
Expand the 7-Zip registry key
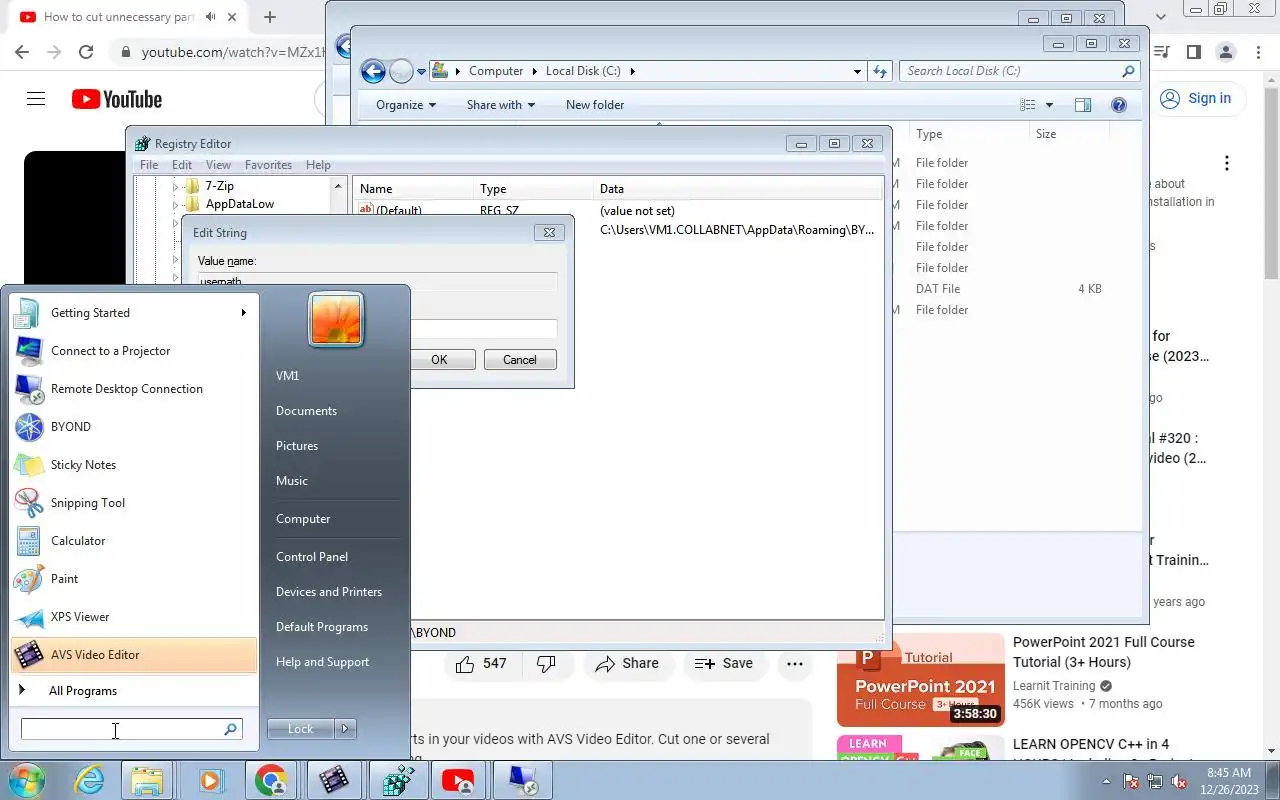point(175,186)
